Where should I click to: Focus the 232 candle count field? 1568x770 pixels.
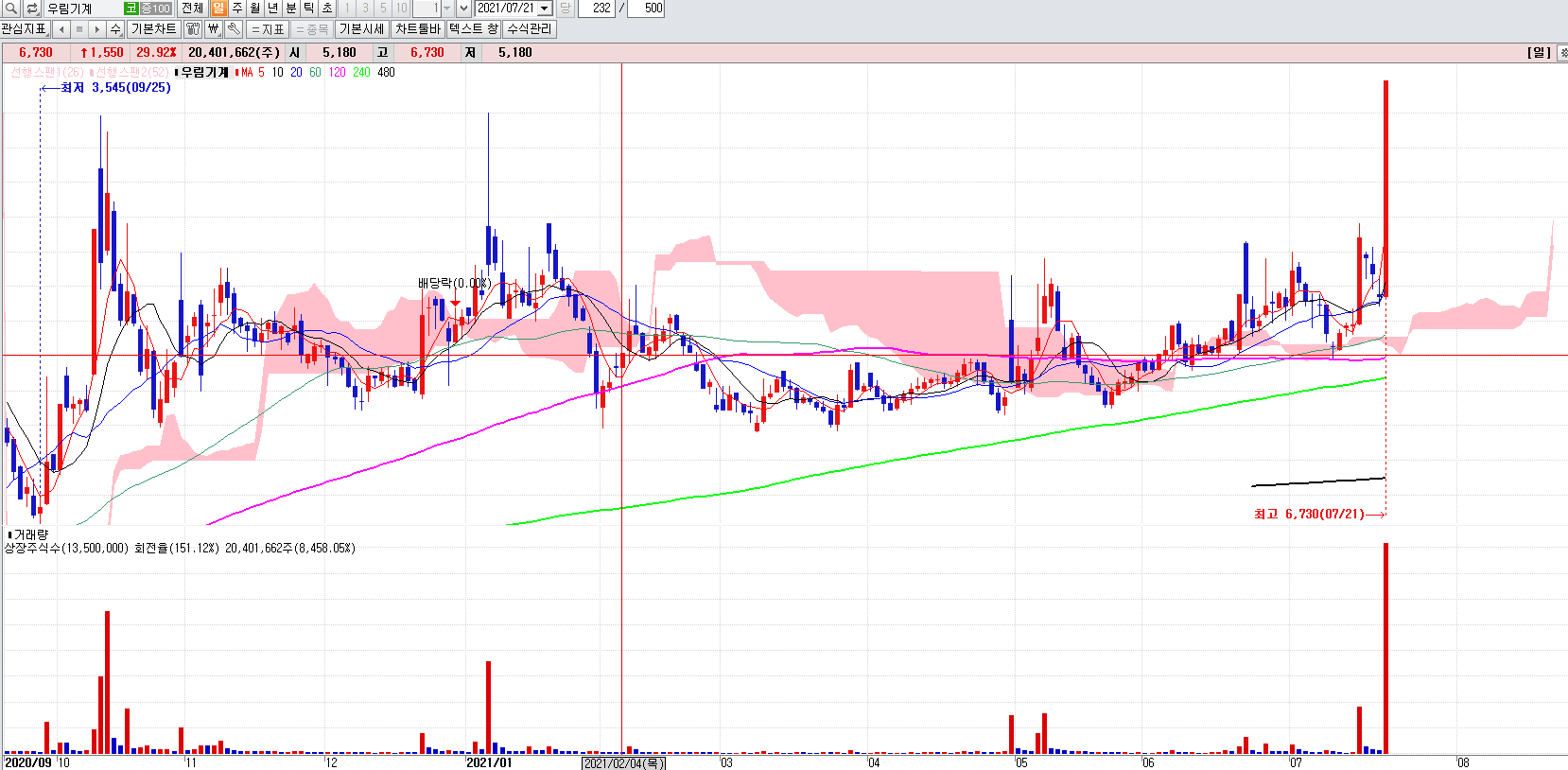[596, 9]
